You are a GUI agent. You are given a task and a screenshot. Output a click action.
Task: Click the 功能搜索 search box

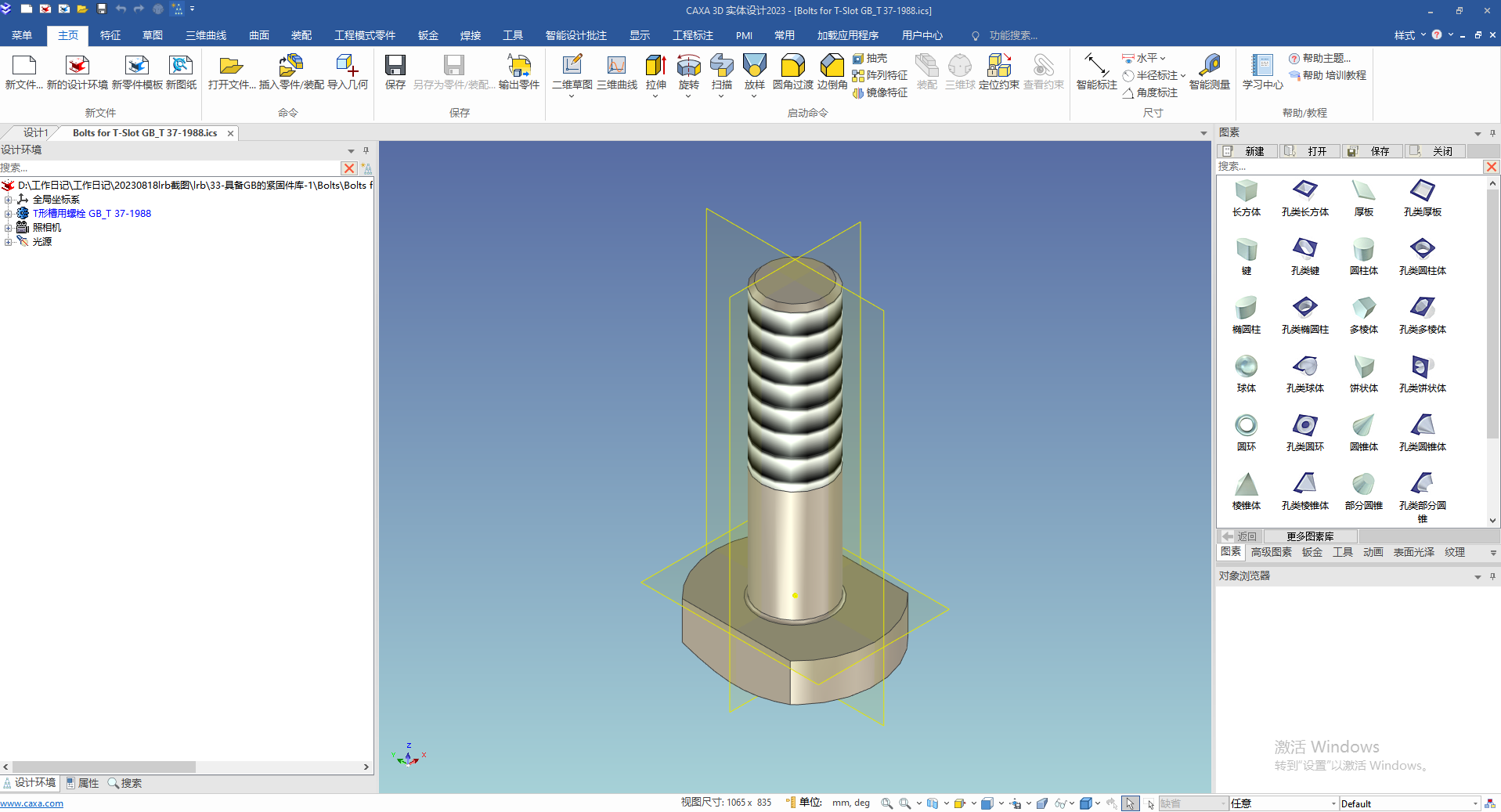(1012, 36)
